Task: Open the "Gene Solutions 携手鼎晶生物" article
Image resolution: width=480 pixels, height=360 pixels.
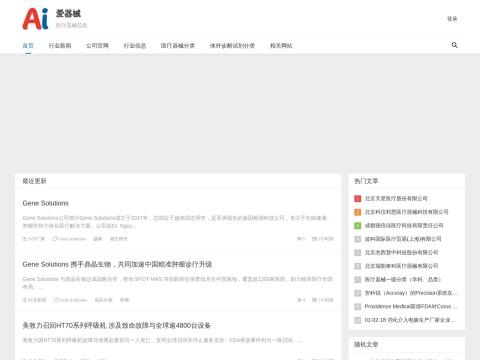Action: pos(117,264)
